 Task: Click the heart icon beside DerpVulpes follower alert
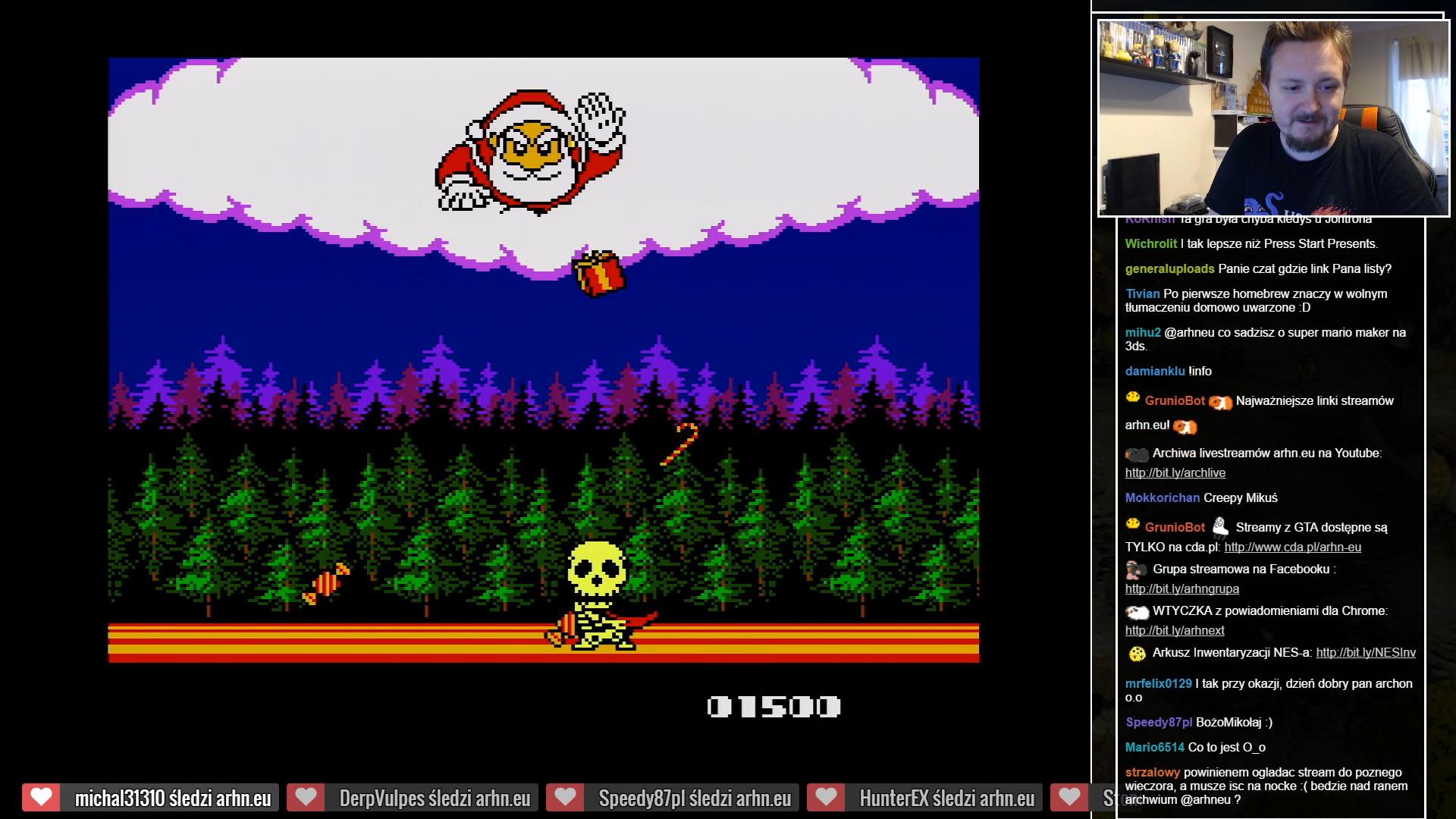point(306,798)
